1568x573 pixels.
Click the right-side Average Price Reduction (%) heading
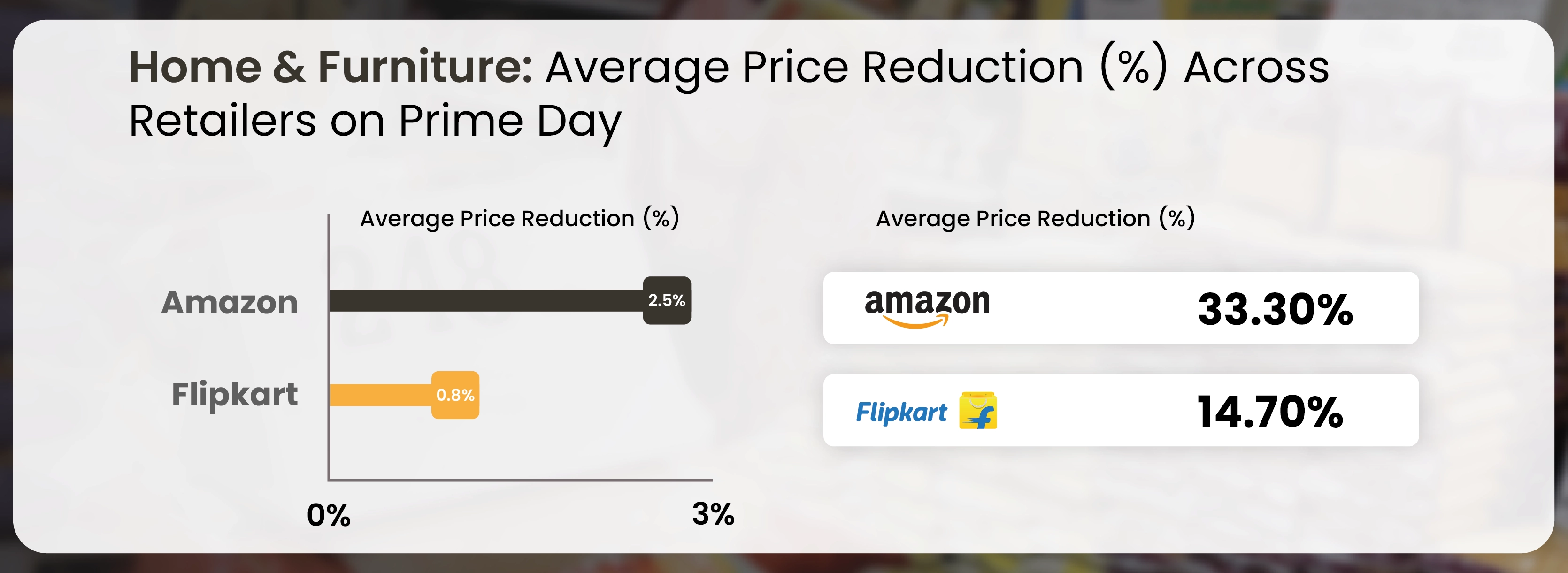(1035, 218)
